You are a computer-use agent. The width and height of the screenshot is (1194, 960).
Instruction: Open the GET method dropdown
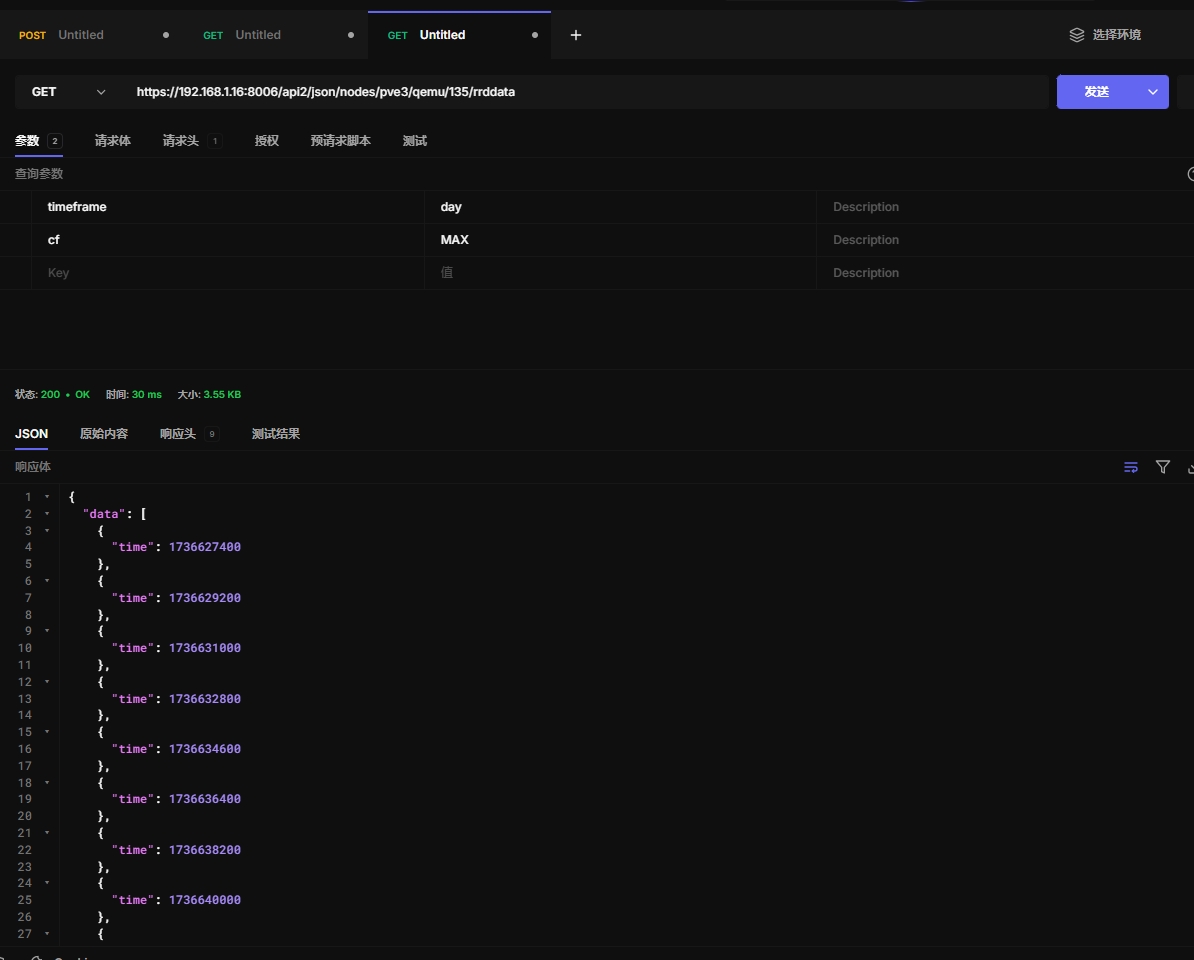68,92
